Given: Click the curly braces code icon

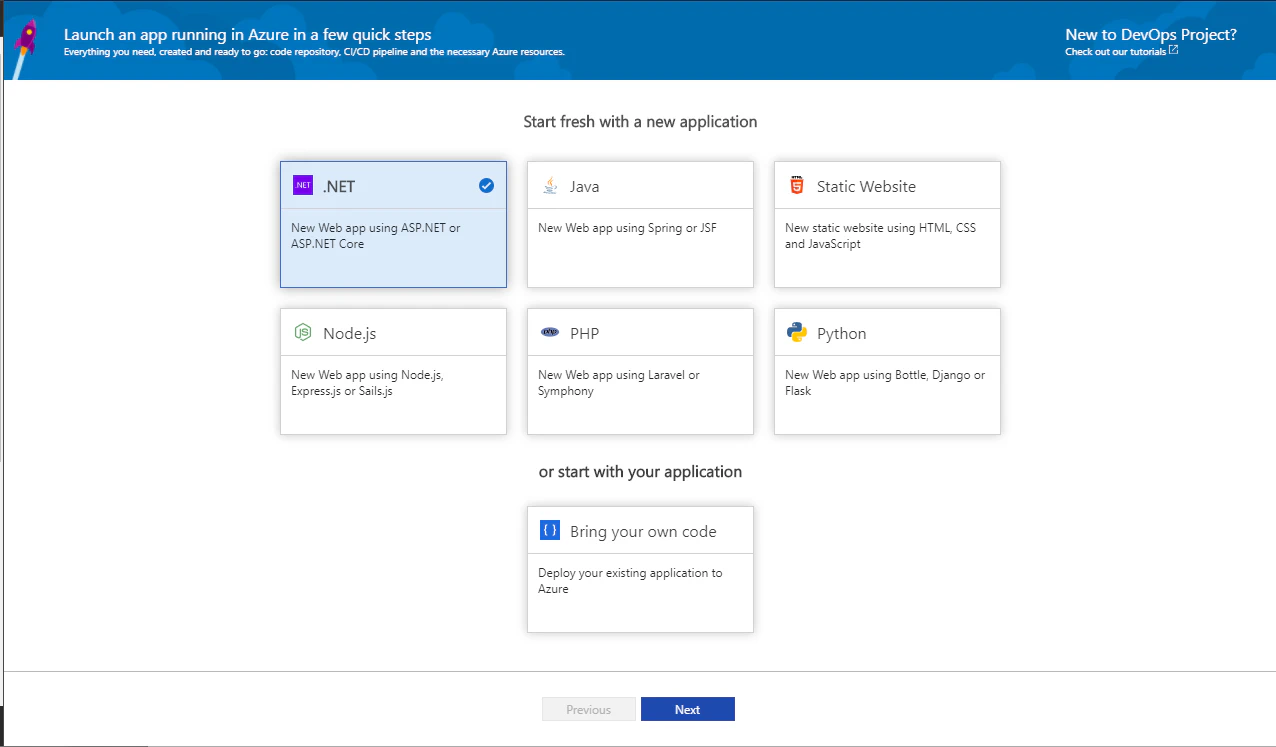Looking at the screenshot, I should click(x=549, y=531).
